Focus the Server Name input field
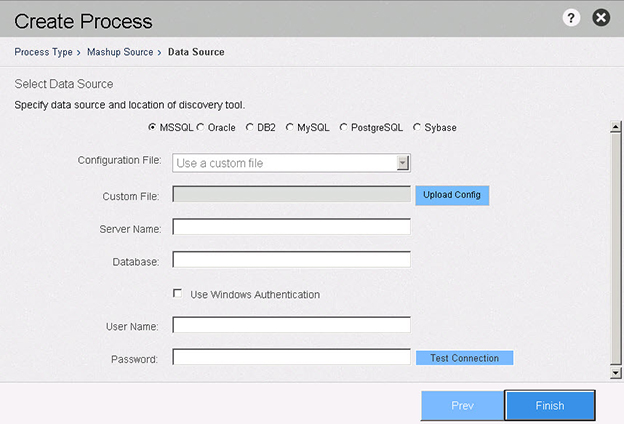624x424 pixels. pyautogui.click(x=291, y=227)
